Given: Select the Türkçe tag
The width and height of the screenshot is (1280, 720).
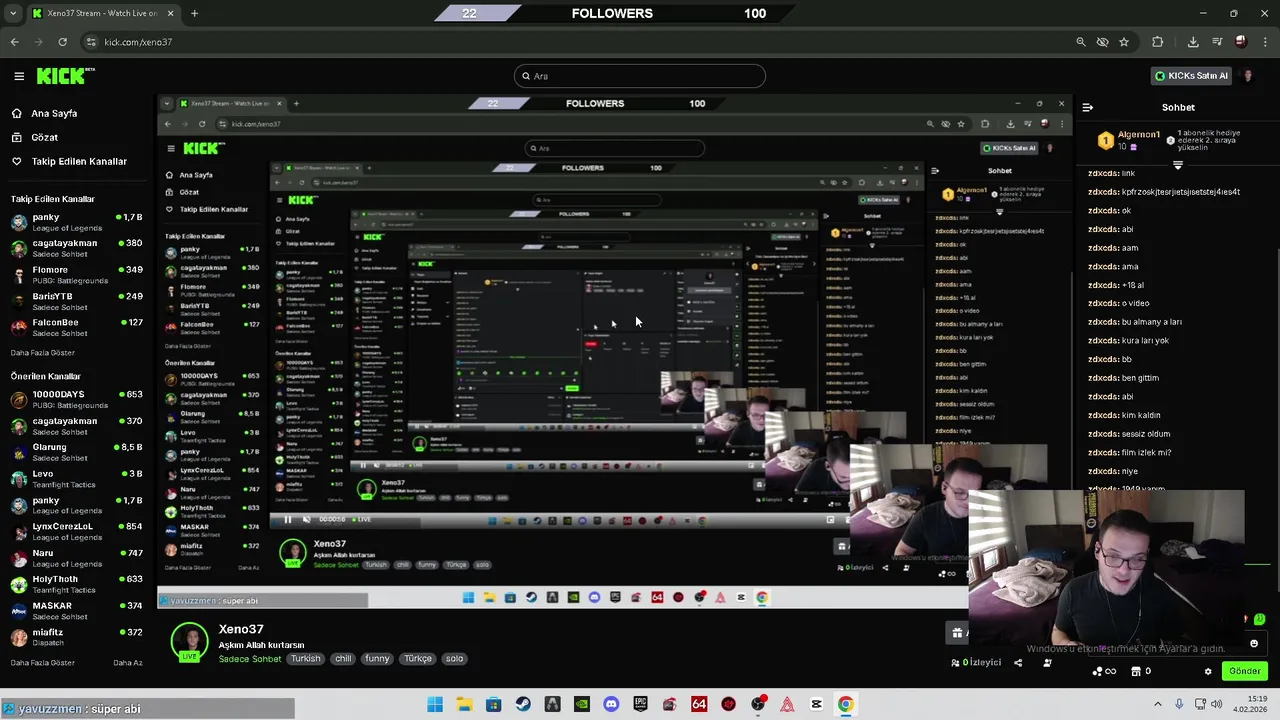Looking at the screenshot, I should coord(418,659).
